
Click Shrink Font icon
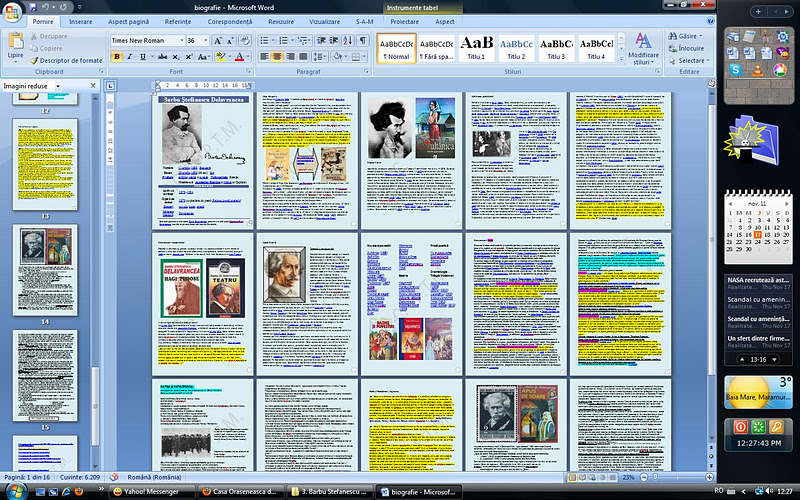click(x=230, y=40)
